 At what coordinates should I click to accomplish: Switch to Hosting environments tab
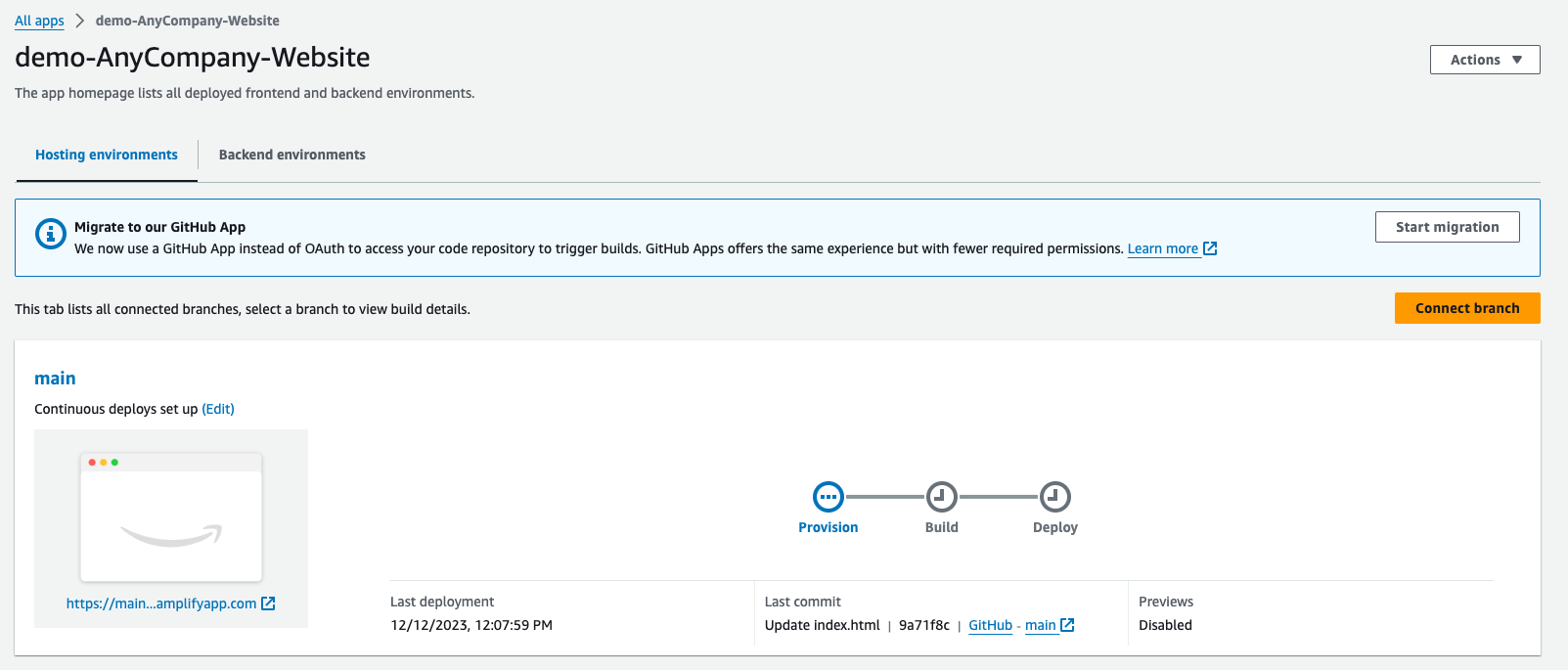click(x=107, y=155)
